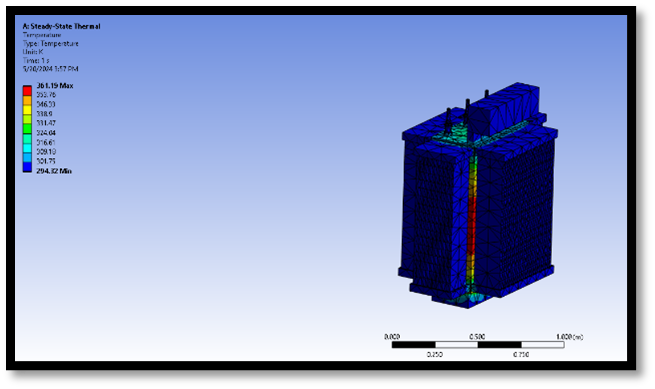Click the middle vertical pin on top
The image size is (655, 389).
click(x=468, y=112)
